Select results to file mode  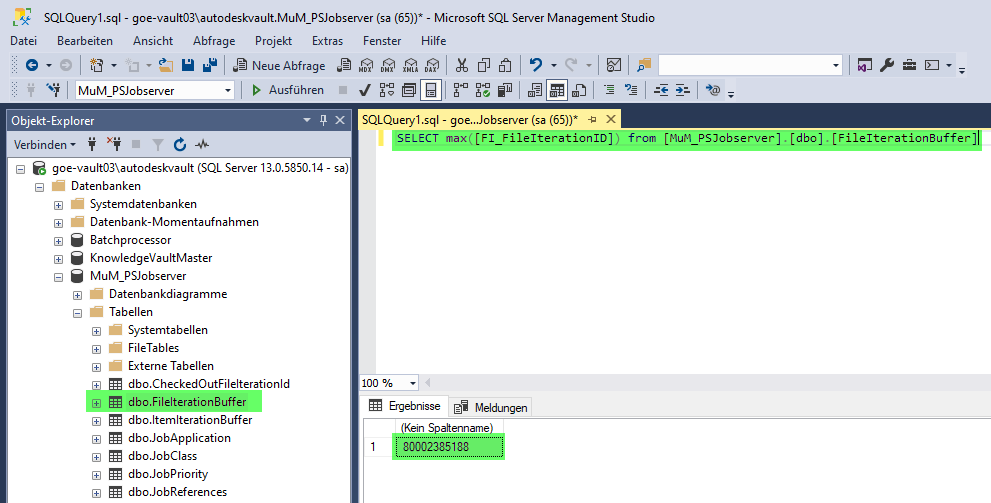click(579, 90)
